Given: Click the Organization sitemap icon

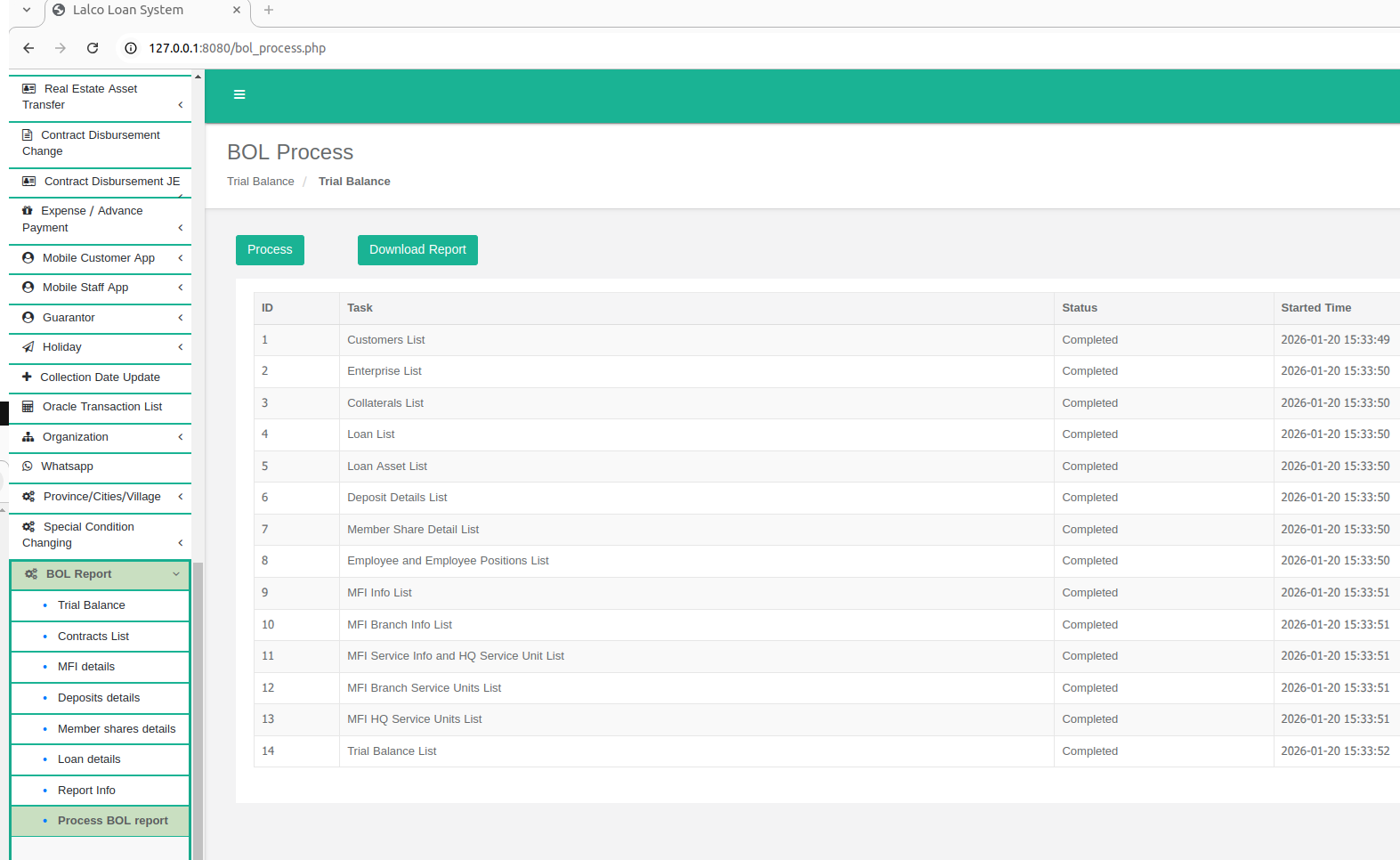Looking at the screenshot, I should click(x=28, y=437).
